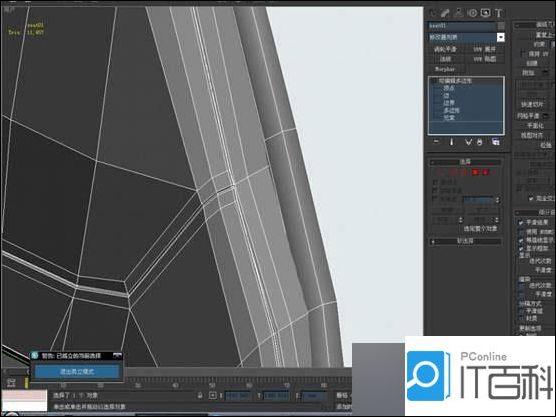
Task: Click the object name input field
Action: click(x=462, y=26)
